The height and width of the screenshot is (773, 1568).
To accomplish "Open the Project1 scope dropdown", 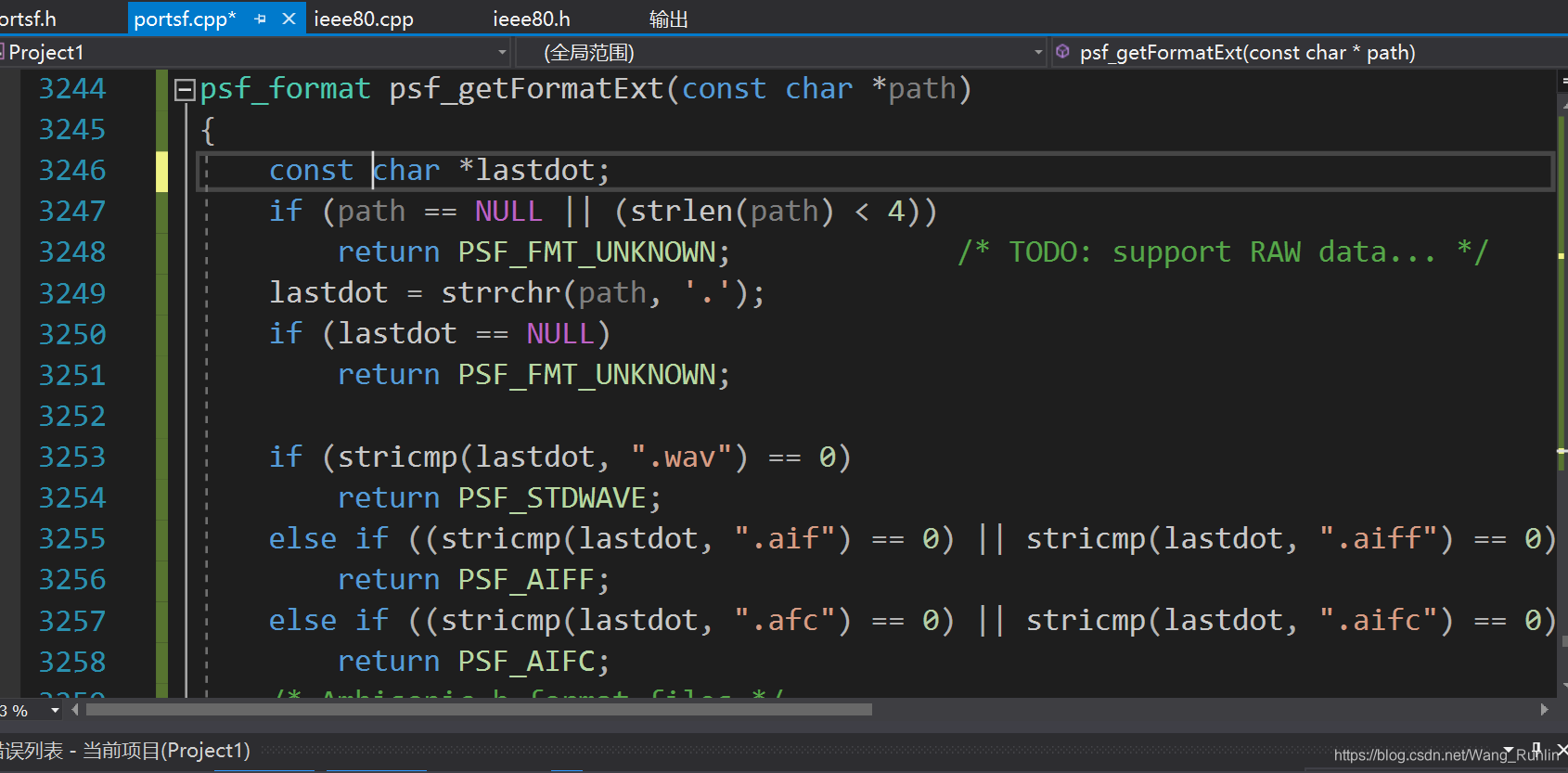I will [x=502, y=53].
